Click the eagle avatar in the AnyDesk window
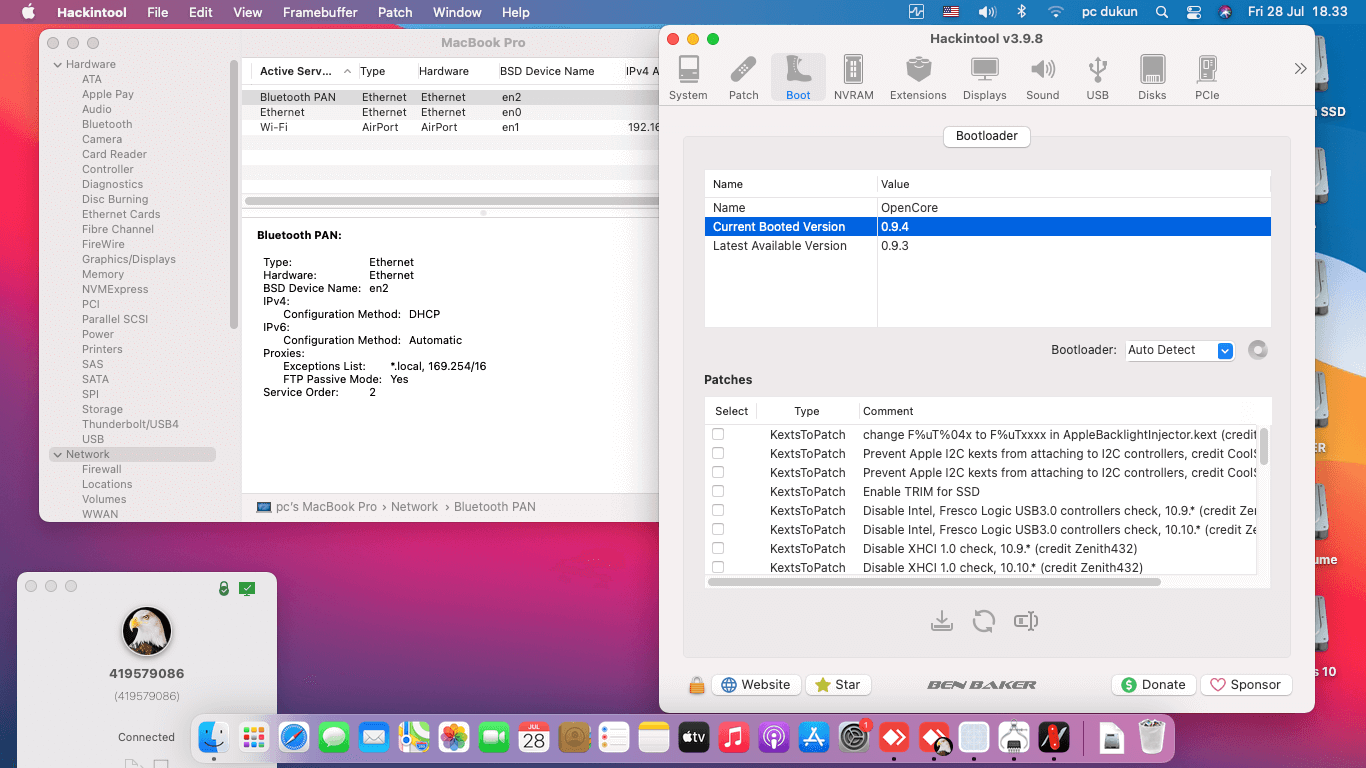Viewport: 1366px width, 768px height. pyautogui.click(x=147, y=631)
